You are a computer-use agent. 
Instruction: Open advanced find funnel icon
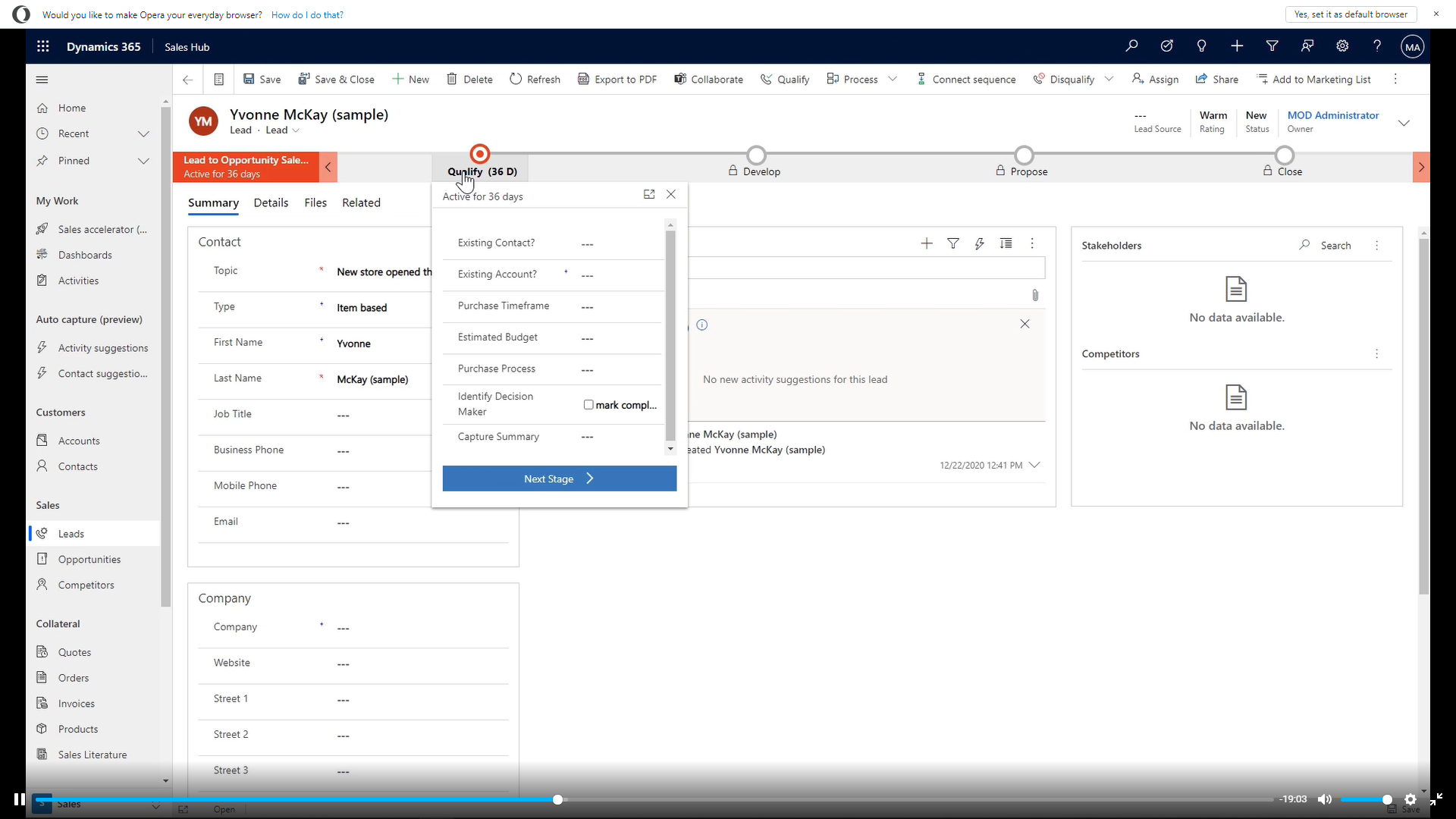(1272, 46)
